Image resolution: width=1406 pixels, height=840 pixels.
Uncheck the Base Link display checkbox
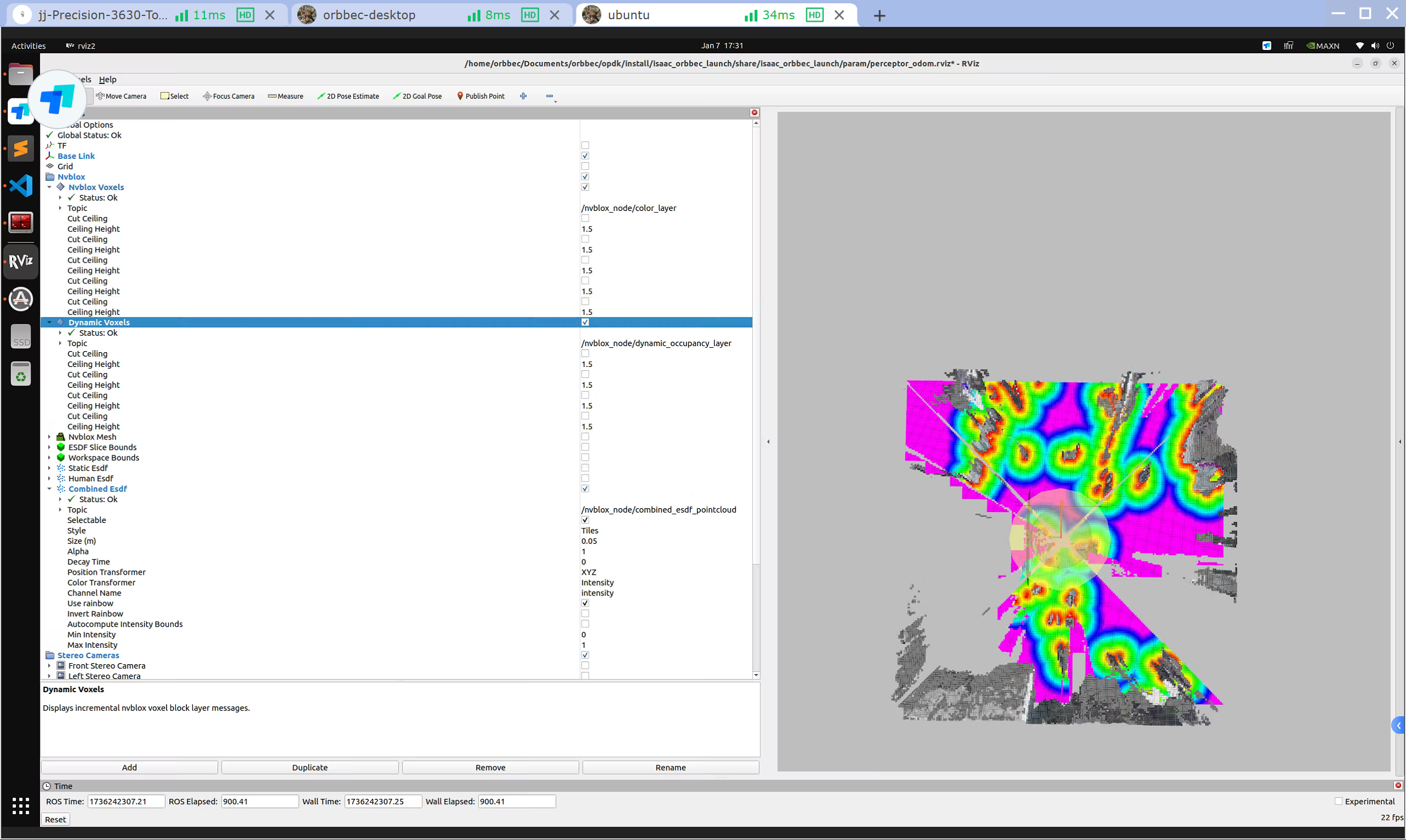(x=585, y=155)
